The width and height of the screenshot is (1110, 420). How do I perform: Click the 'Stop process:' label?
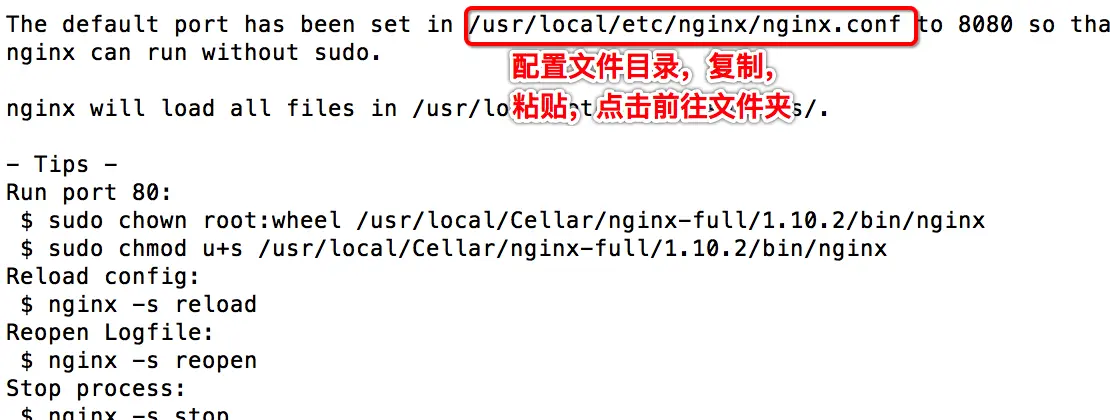click(x=96, y=389)
